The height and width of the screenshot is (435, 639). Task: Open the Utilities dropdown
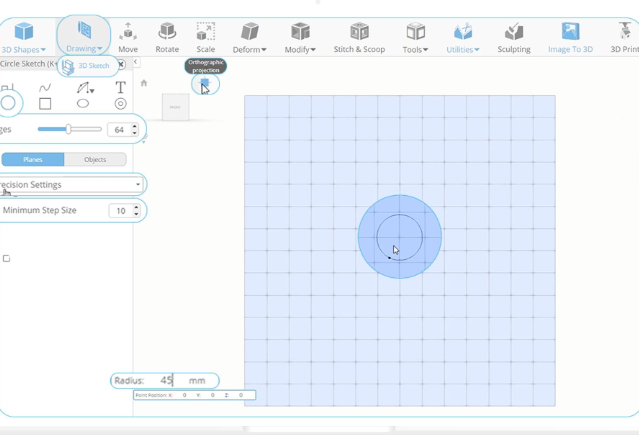pos(463,38)
